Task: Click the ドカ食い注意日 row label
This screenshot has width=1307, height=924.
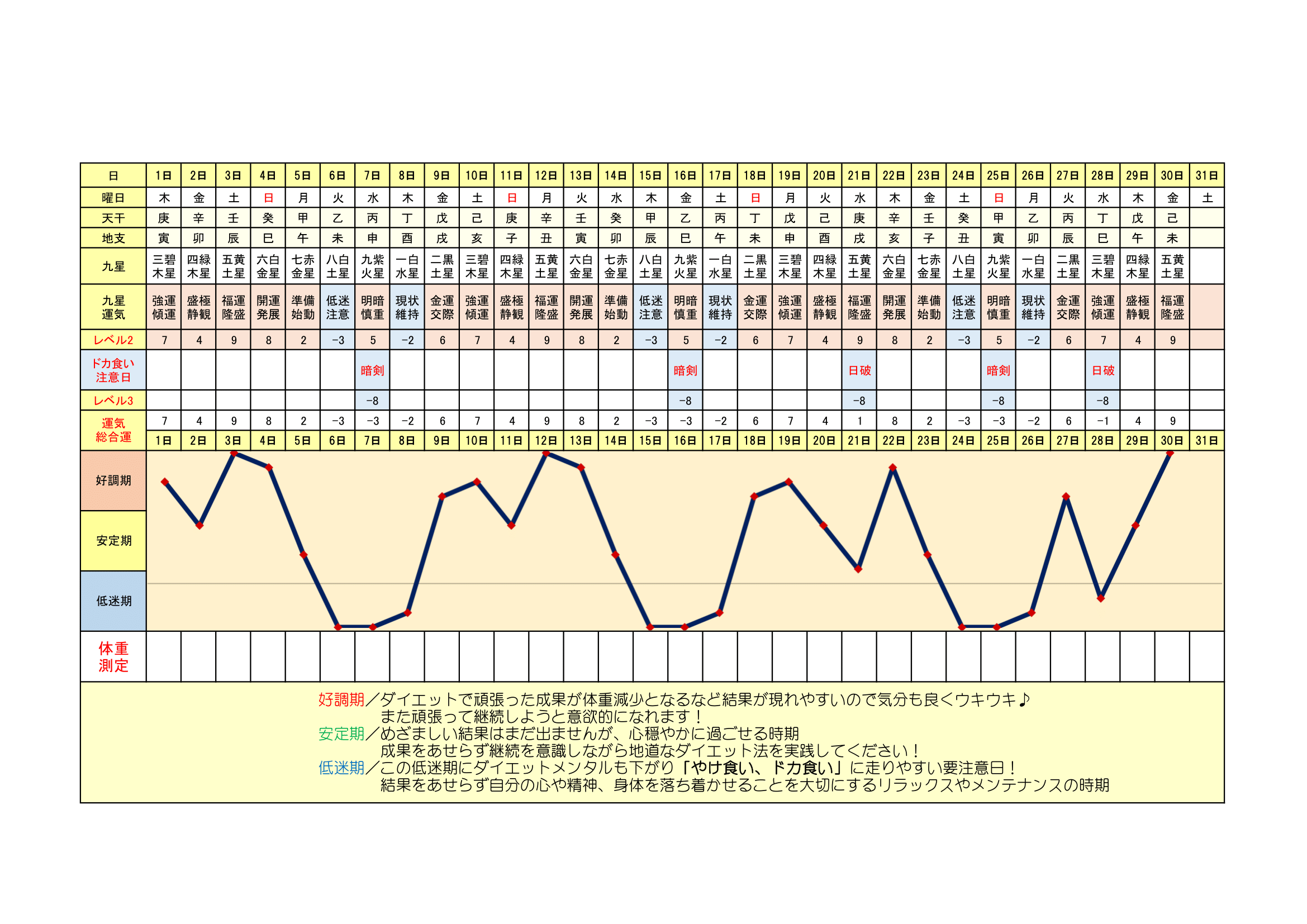Action: pos(113,370)
